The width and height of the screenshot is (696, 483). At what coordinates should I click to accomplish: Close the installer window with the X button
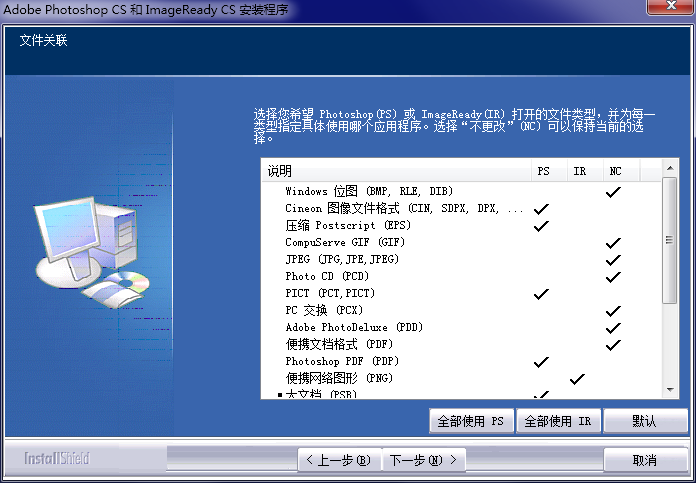click(670, 7)
